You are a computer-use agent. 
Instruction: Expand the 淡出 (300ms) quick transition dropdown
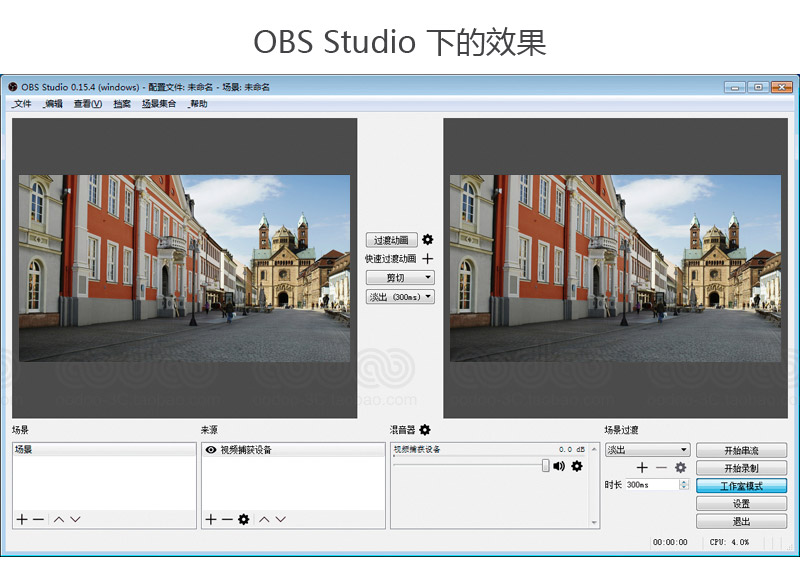400,296
